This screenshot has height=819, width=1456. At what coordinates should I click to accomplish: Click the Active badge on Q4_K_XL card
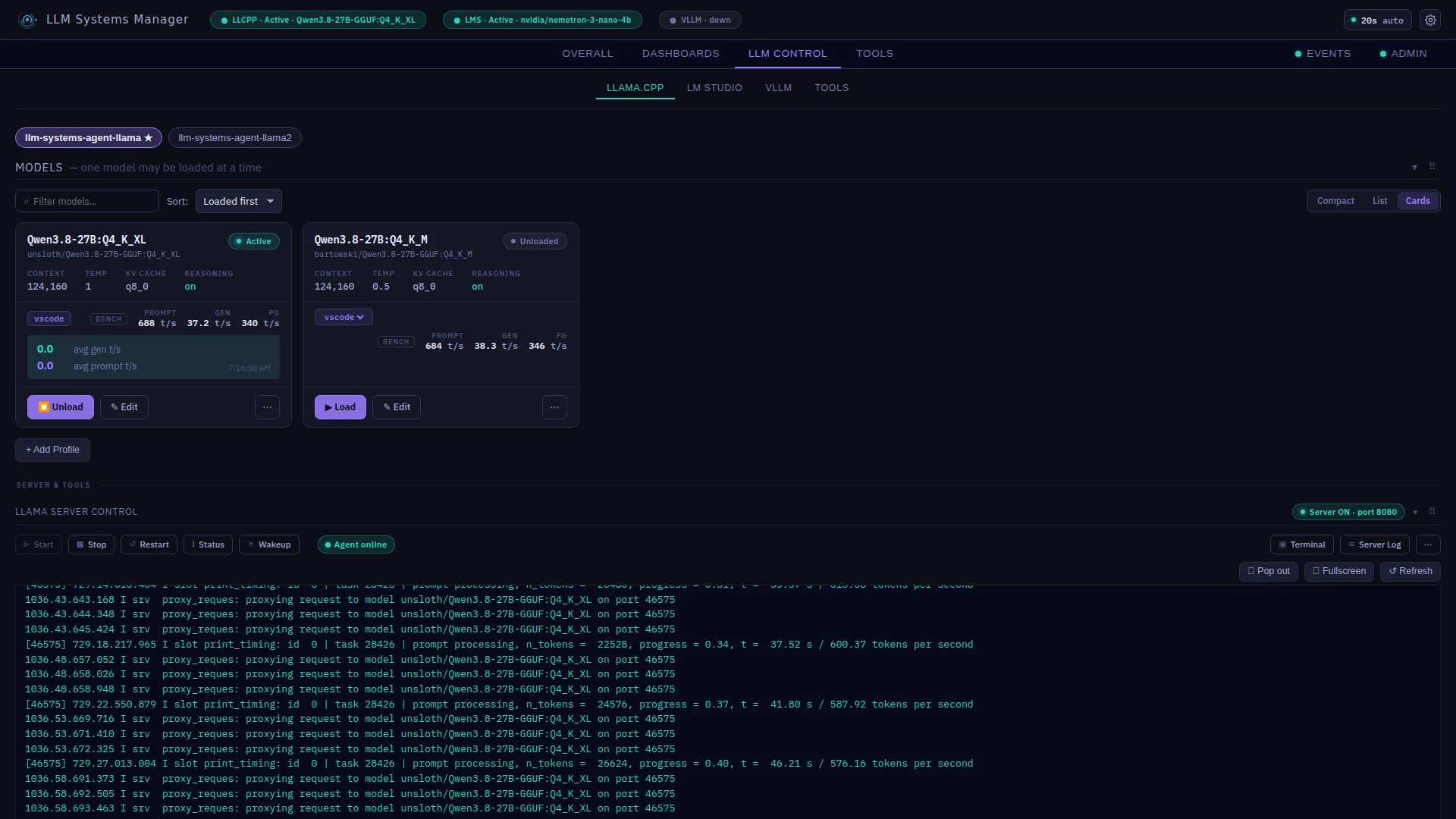(x=254, y=241)
